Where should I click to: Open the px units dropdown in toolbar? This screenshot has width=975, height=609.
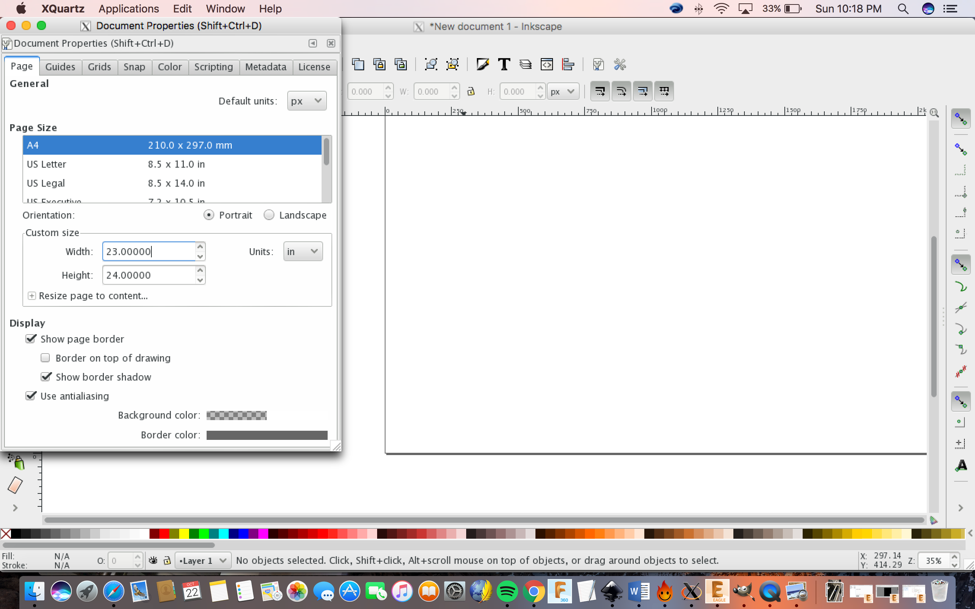click(563, 91)
